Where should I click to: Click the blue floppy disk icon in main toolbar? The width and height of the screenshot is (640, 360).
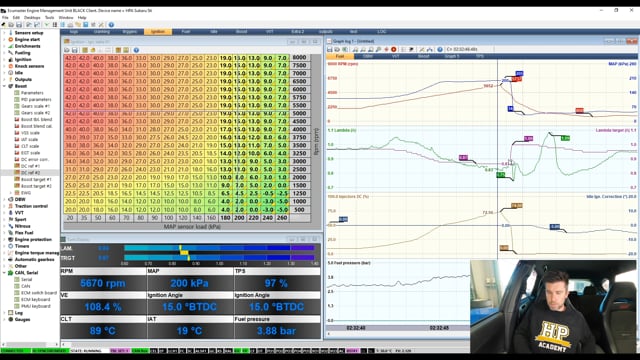[85, 25]
